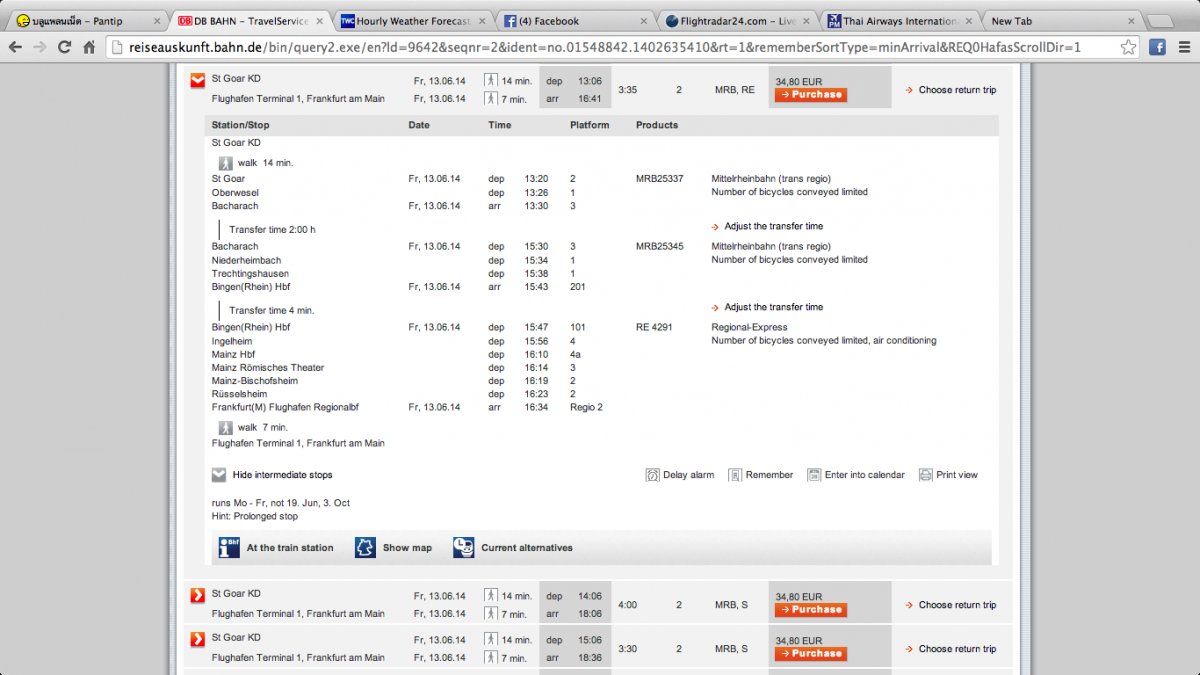
Task: Click the envelope icon beside Hide intermediate stops
Action: 219,475
